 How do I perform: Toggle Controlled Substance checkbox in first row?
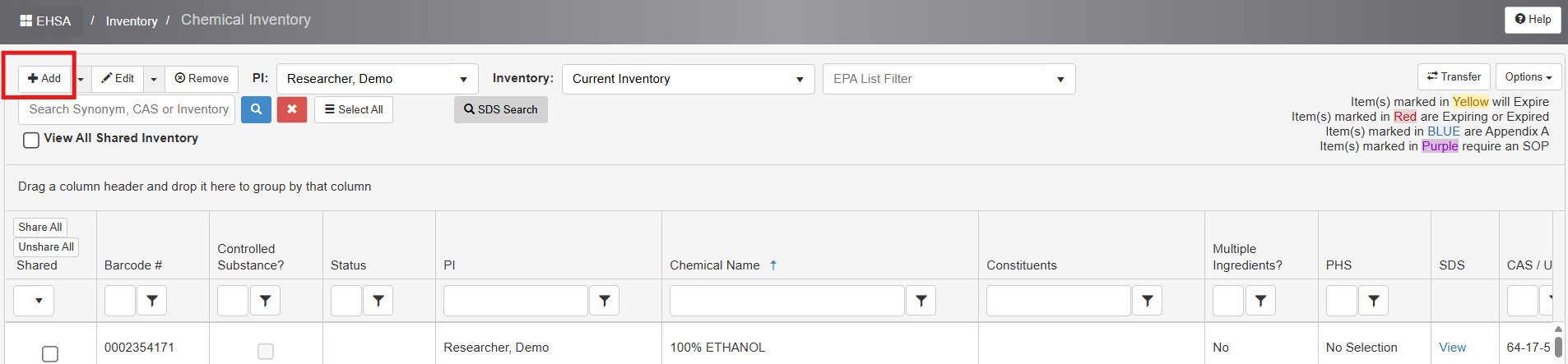266,351
